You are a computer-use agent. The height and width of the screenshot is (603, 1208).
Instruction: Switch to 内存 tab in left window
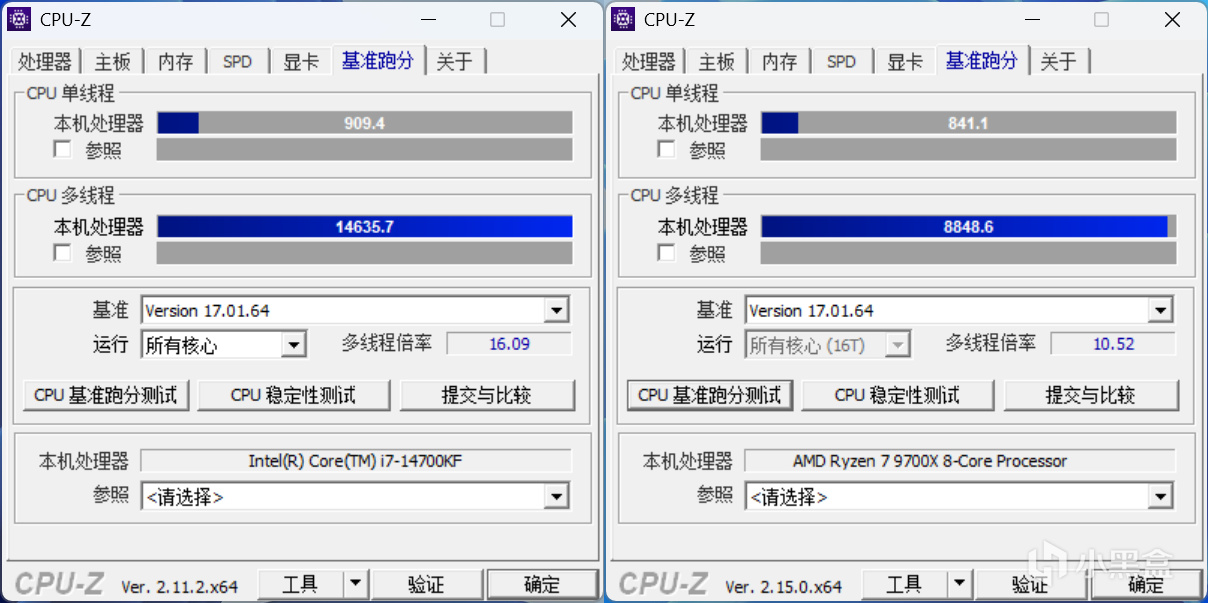(175, 62)
